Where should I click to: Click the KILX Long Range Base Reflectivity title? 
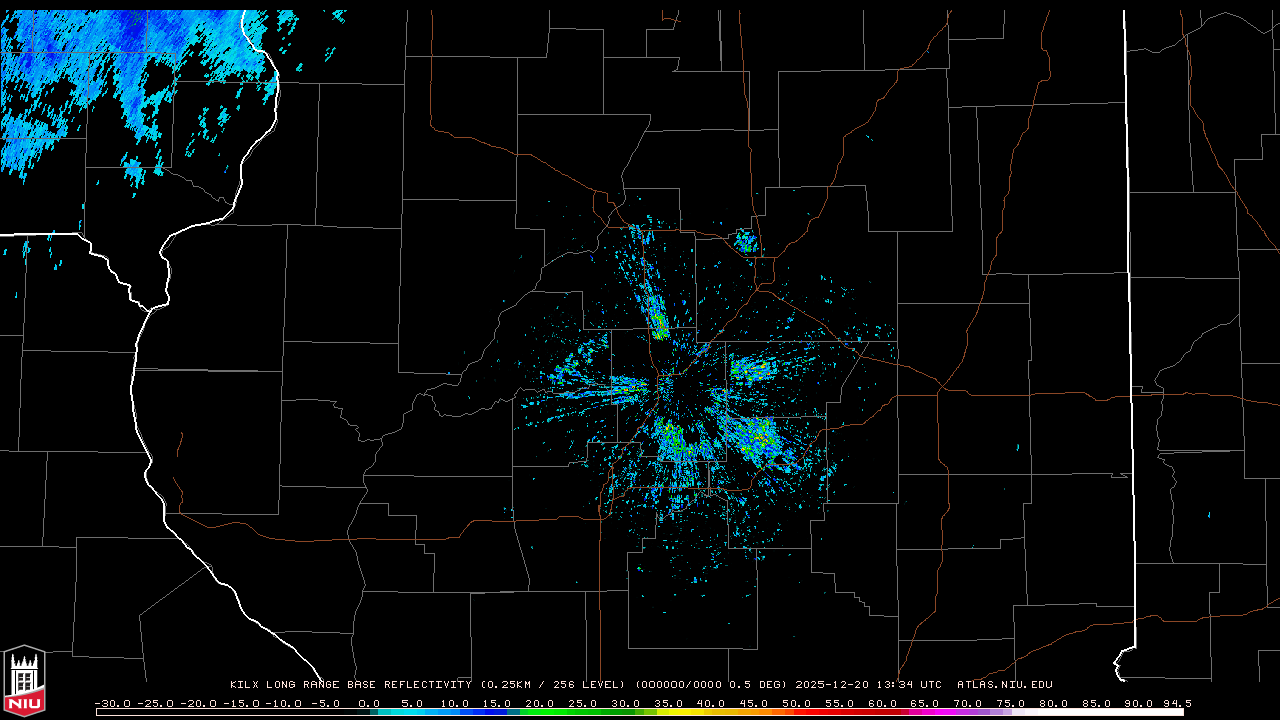tap(350, 685)
